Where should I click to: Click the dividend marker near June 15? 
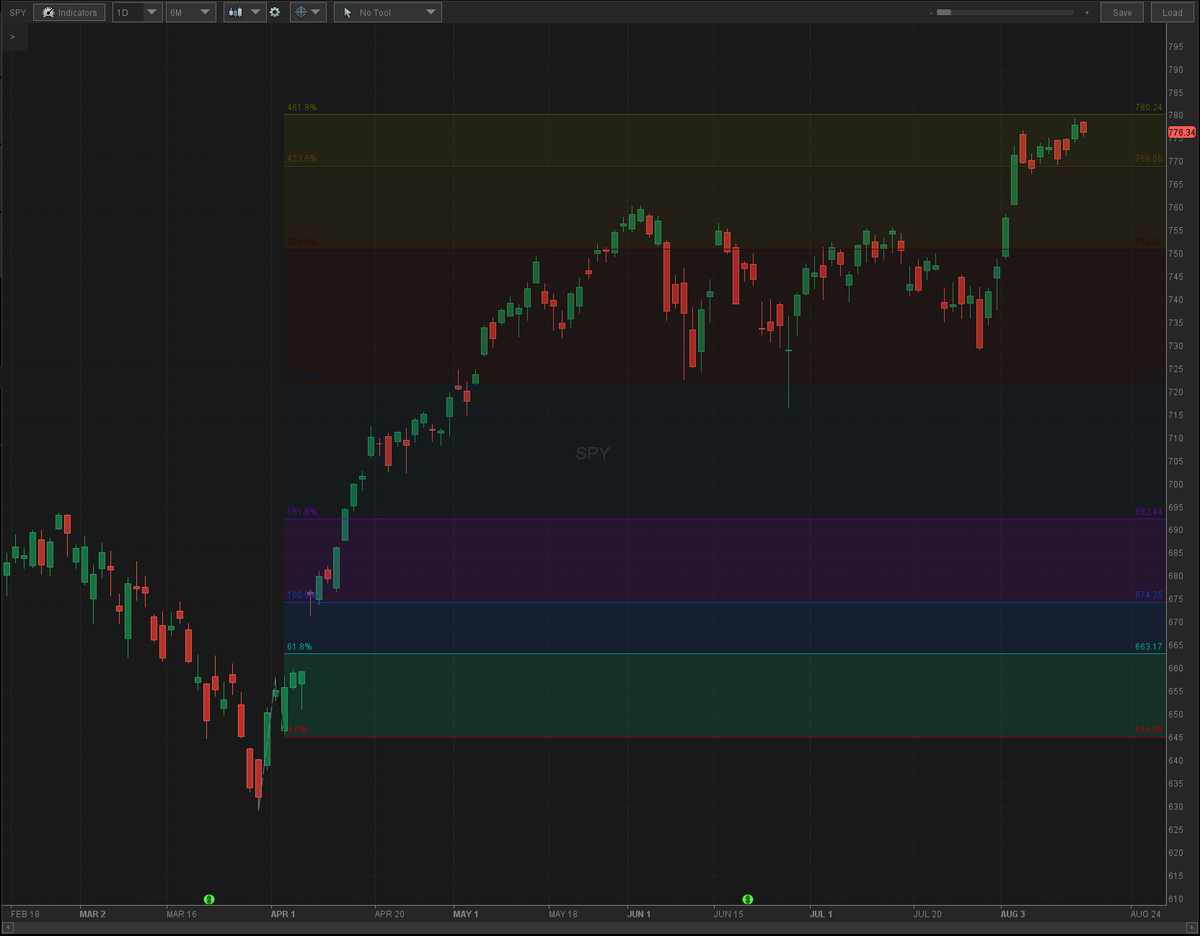(747, 899)
